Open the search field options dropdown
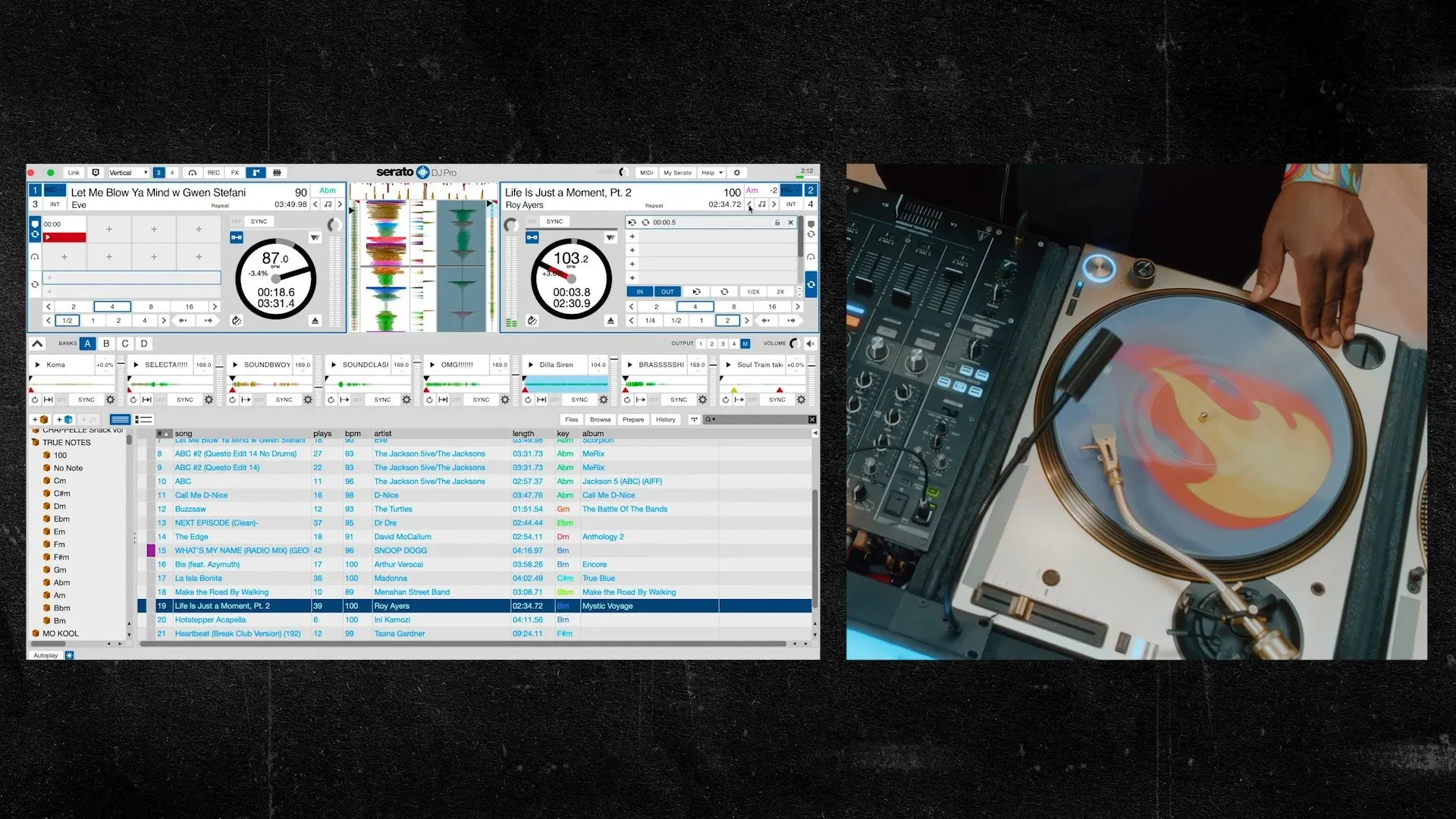The height and width of the screenshot is (819, 1456). pos(710,419)
